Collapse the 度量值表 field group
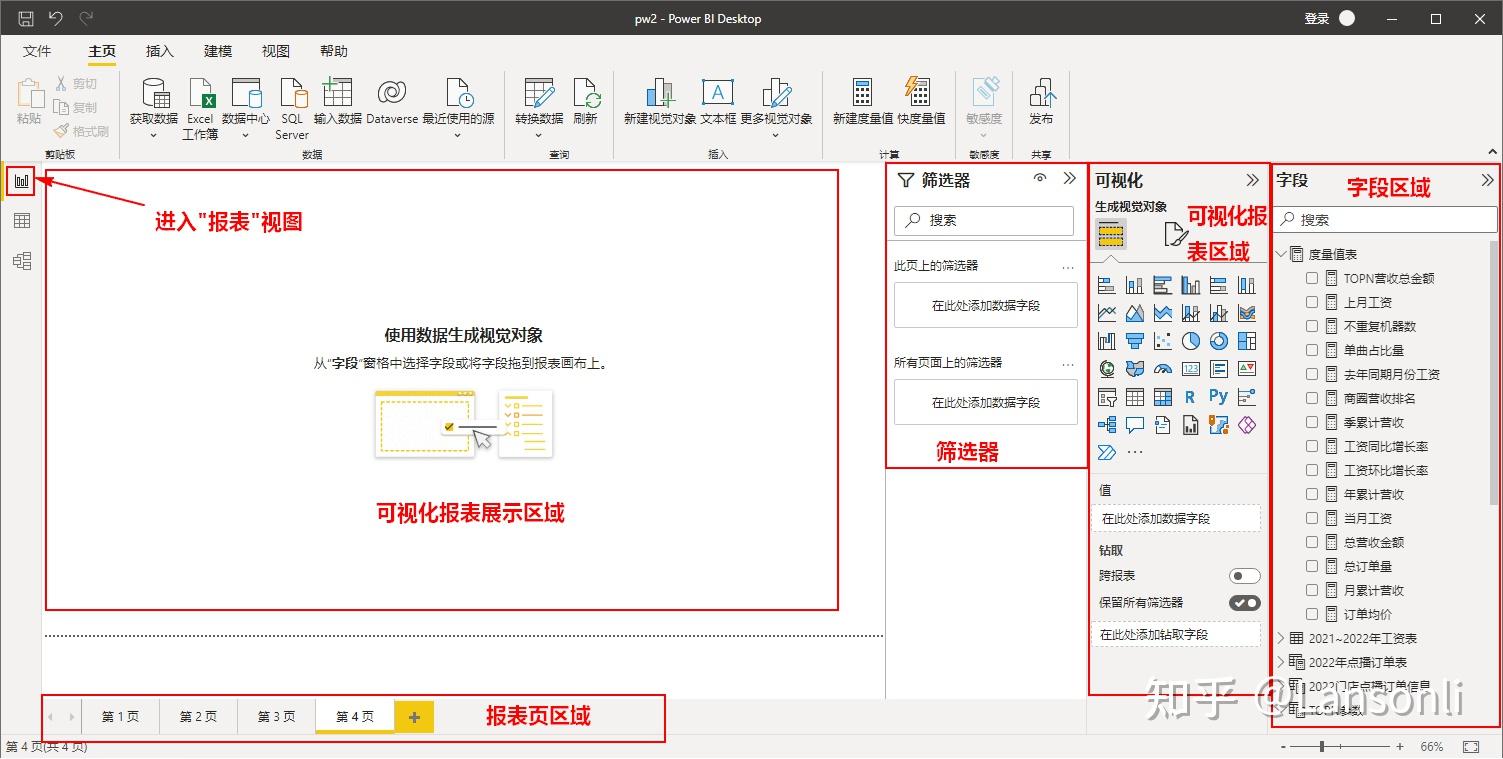Viewport: 1503px width, 759px height. click(x=1281, y=253)
